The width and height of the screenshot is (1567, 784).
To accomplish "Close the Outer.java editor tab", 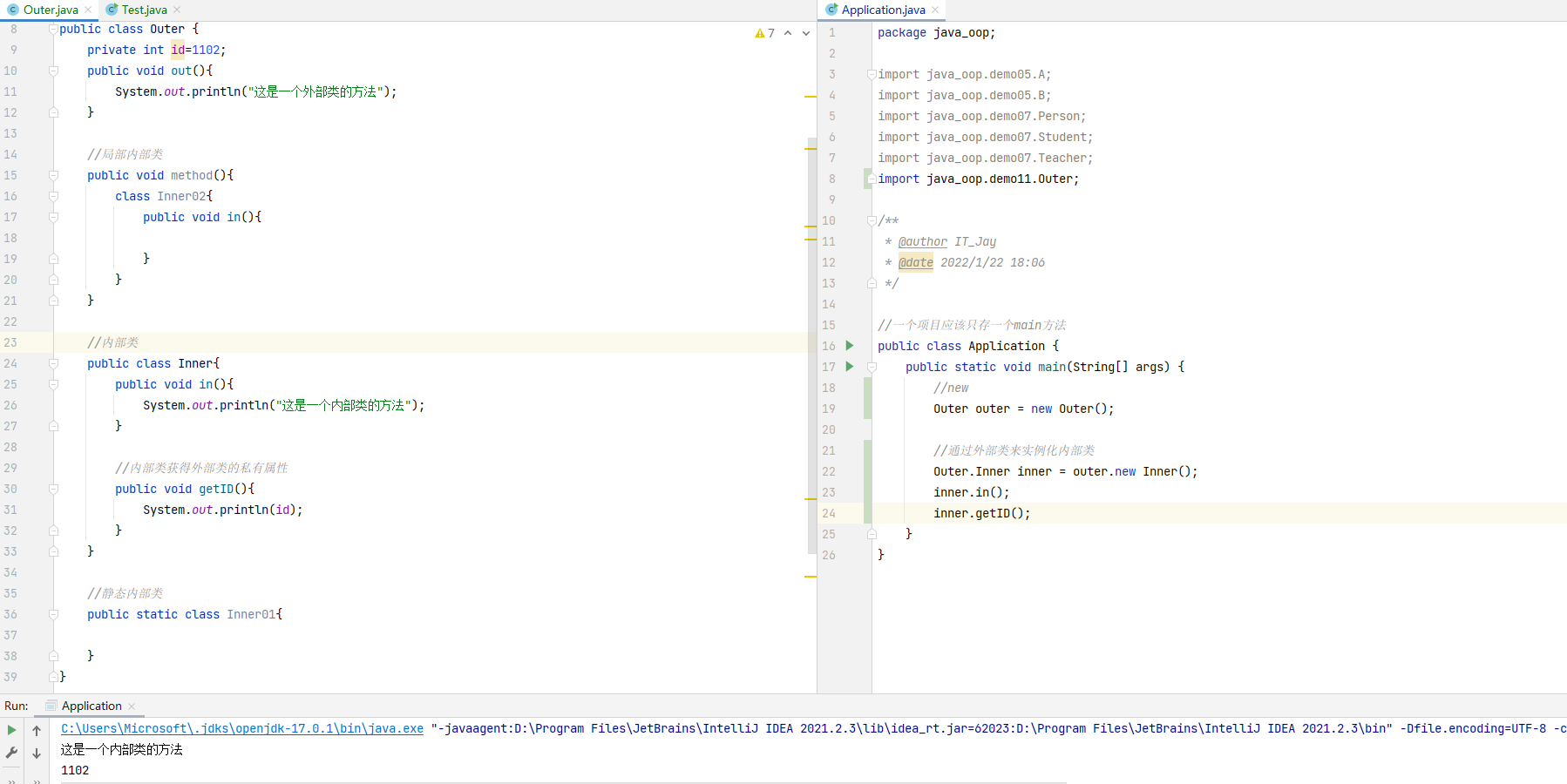I will [x=88, y=10].
